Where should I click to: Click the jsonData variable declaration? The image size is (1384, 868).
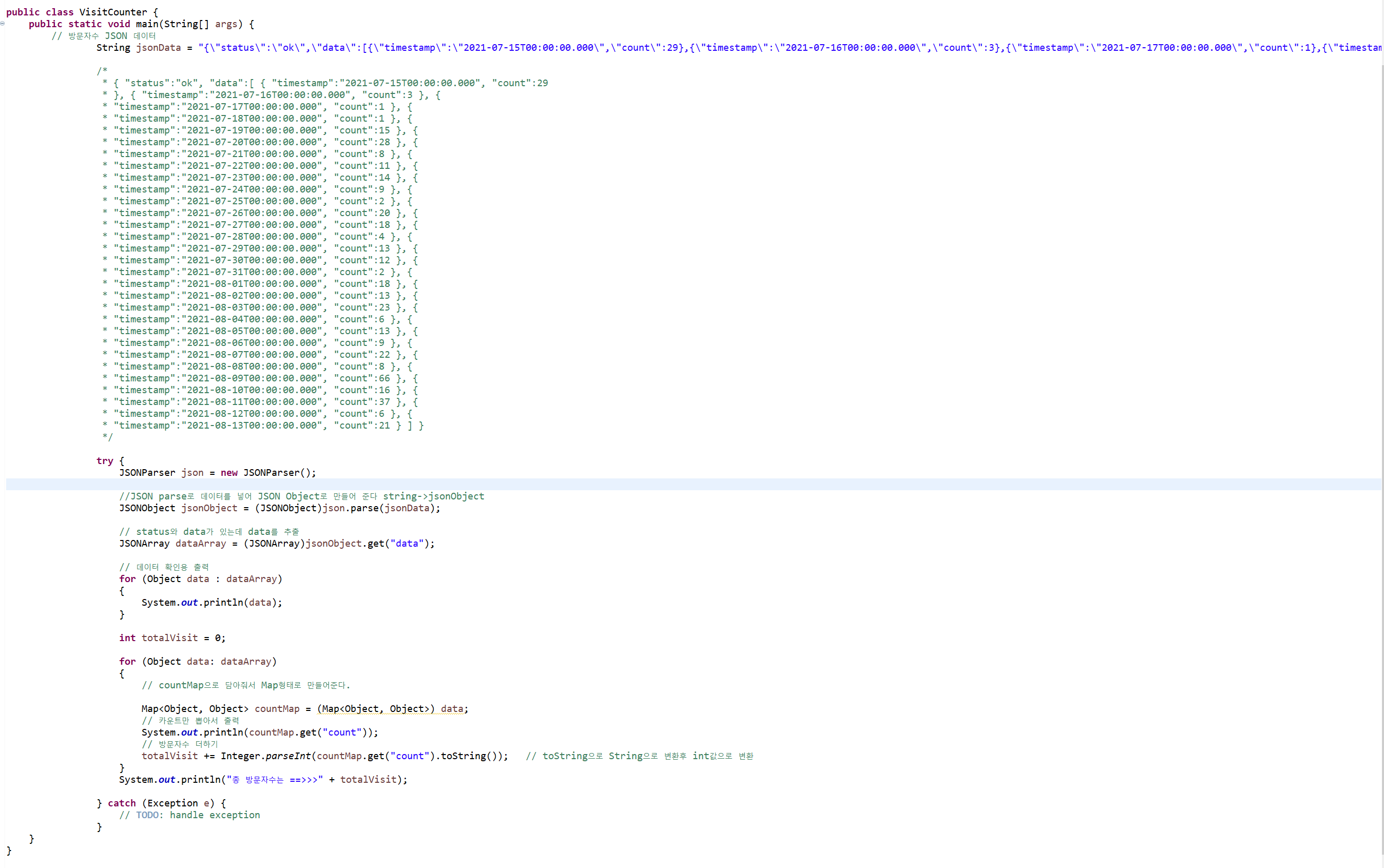tap(158, 48)
